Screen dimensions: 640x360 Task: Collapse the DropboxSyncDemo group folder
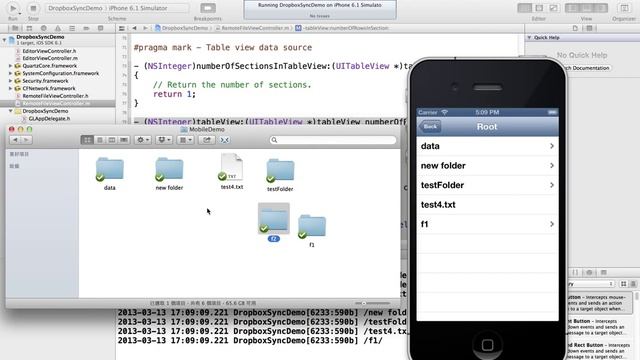(11, 111)
